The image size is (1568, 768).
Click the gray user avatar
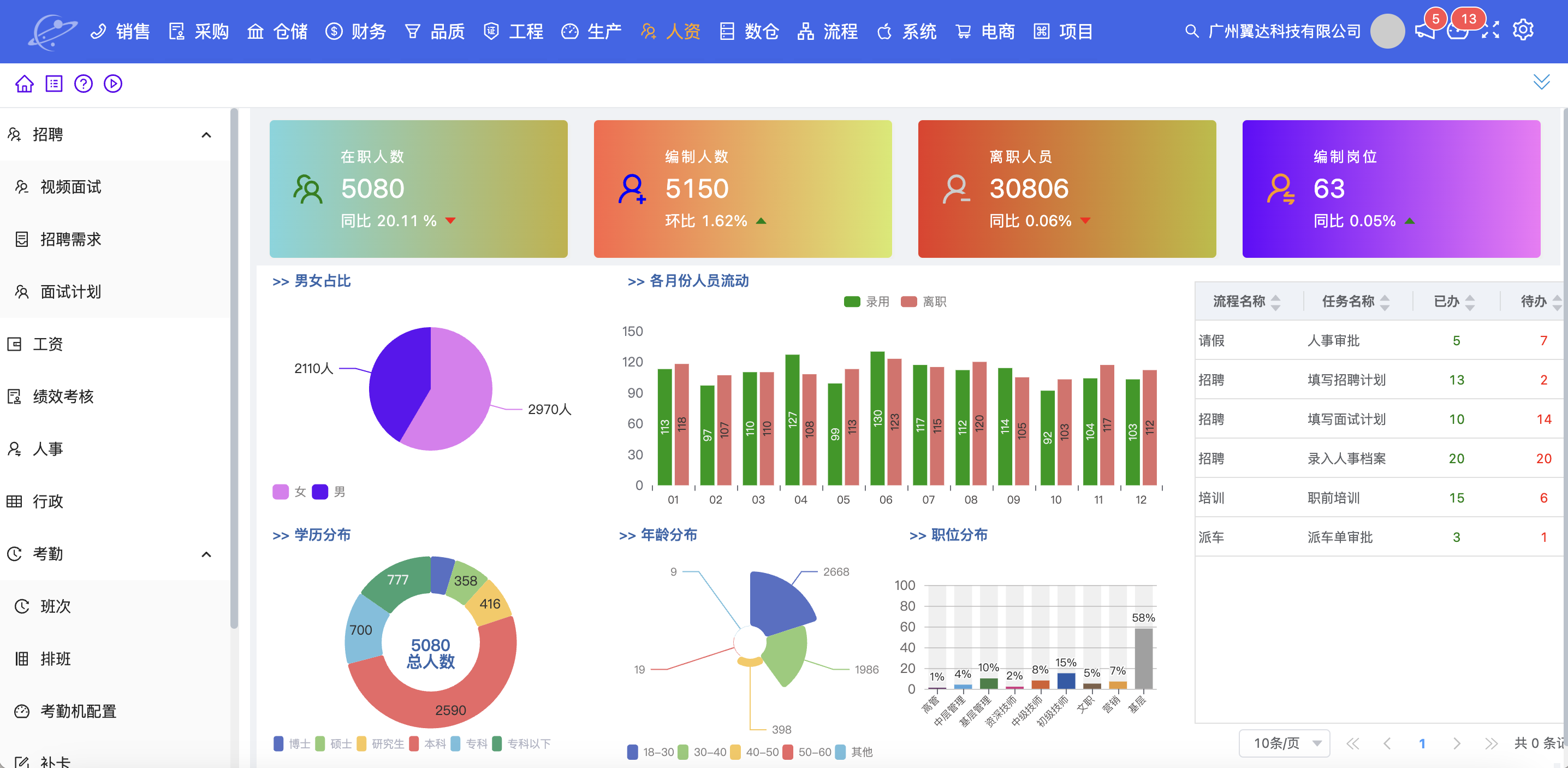[1387, 31]
